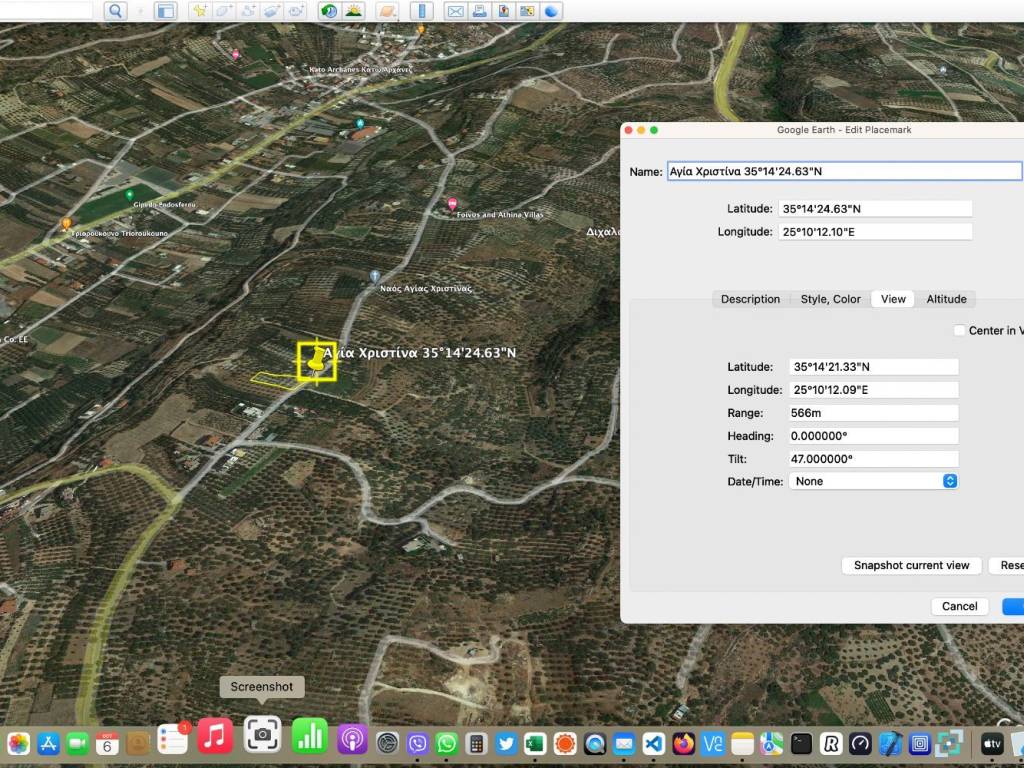1024x768 pixels.
Task: Click the placemark Name text field
Action: [843, 171]
